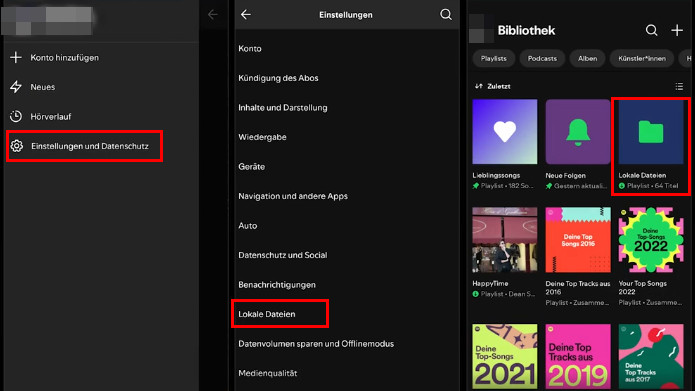Filter library by Künstler*innen chip

tap(642, 59)
